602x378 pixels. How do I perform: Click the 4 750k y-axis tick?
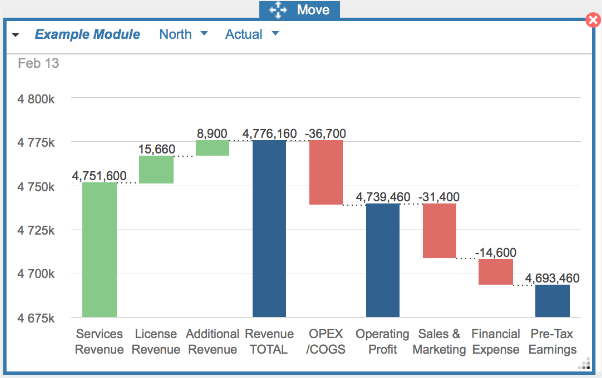[x=36, y=187]
